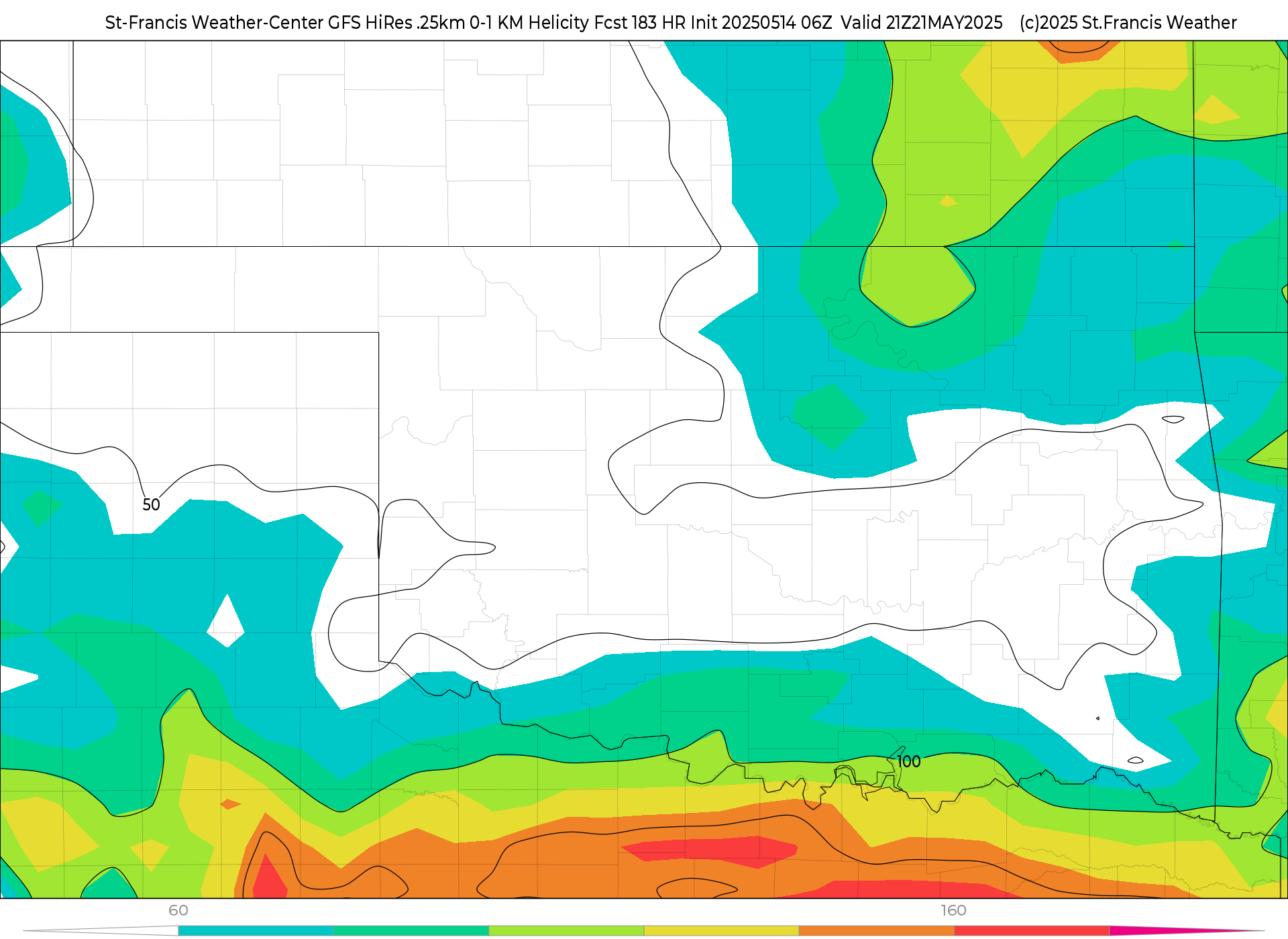Select the yellow color bar segment

721,931
